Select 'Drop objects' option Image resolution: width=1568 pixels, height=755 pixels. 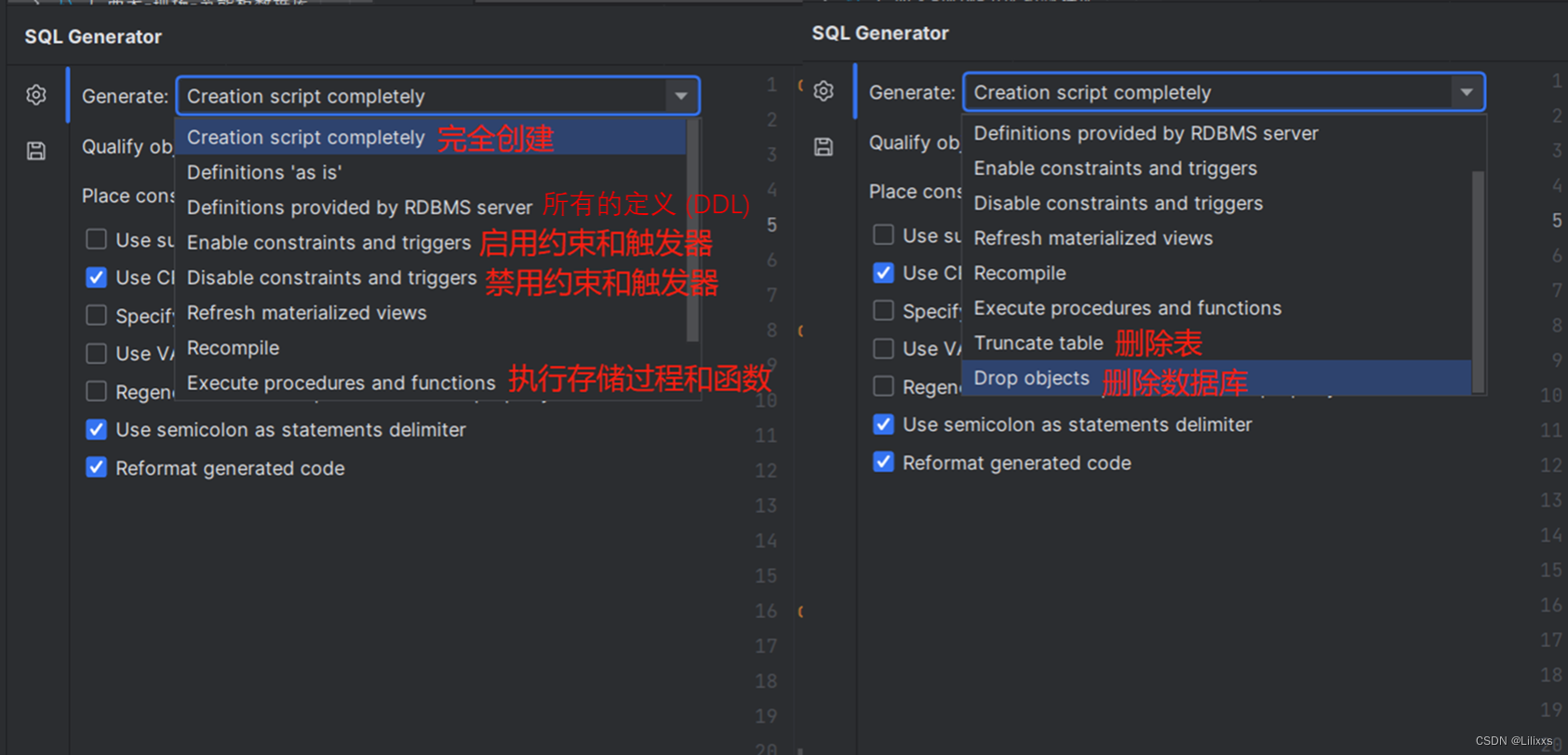1217,378
